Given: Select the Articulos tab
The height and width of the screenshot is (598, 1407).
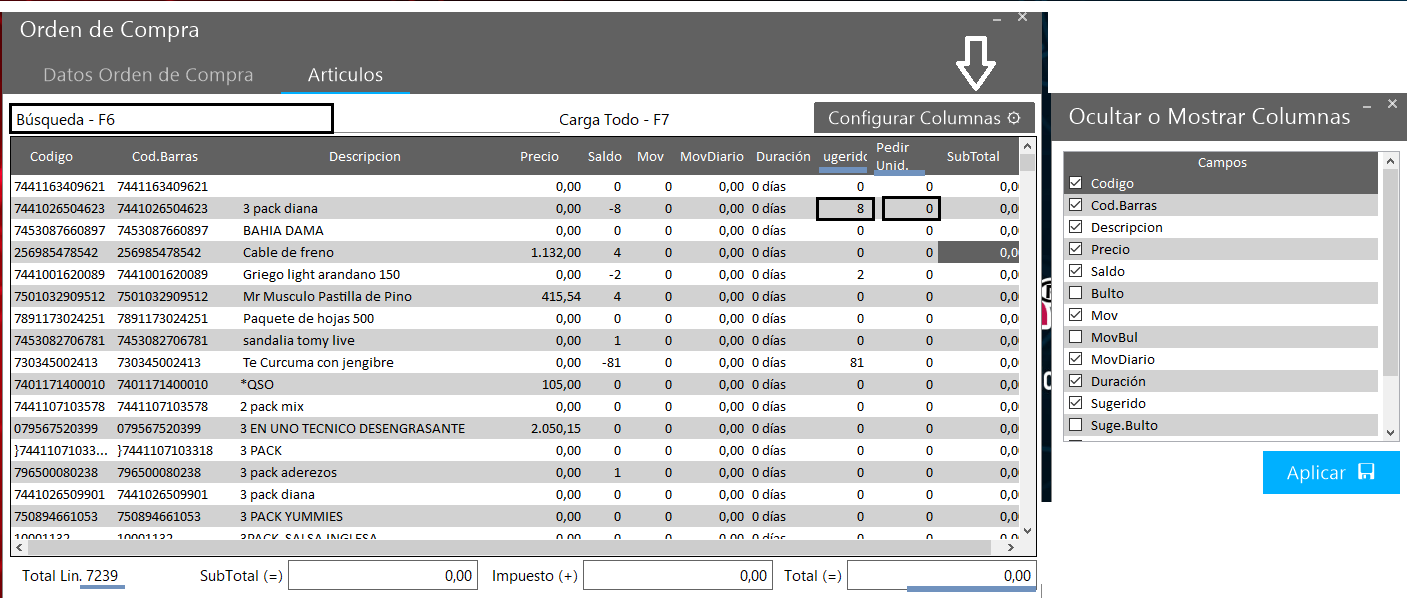Looking at the screenshot, I should (x=345, y=75).
